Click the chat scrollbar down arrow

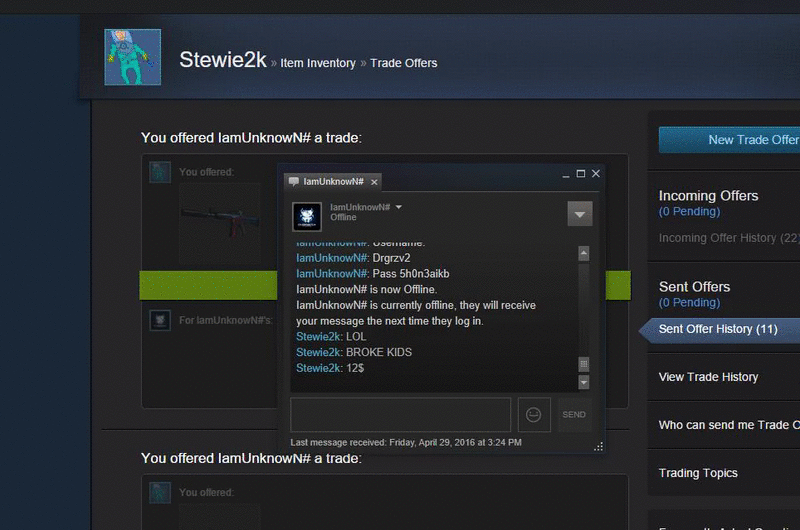(x=584, y=382)
